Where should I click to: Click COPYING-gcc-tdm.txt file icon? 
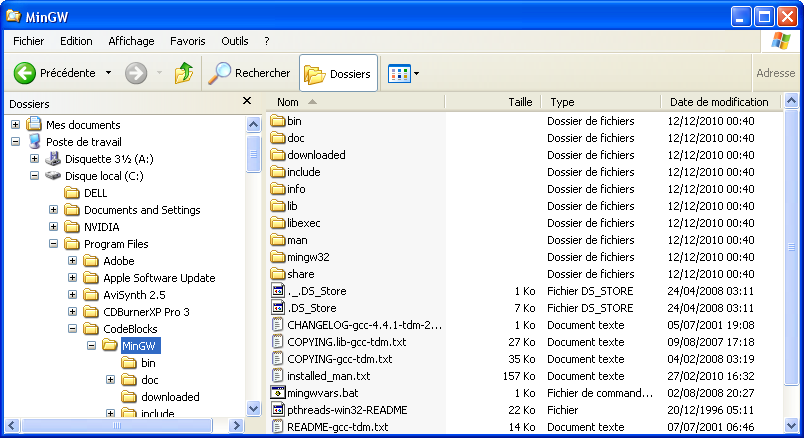277,359
